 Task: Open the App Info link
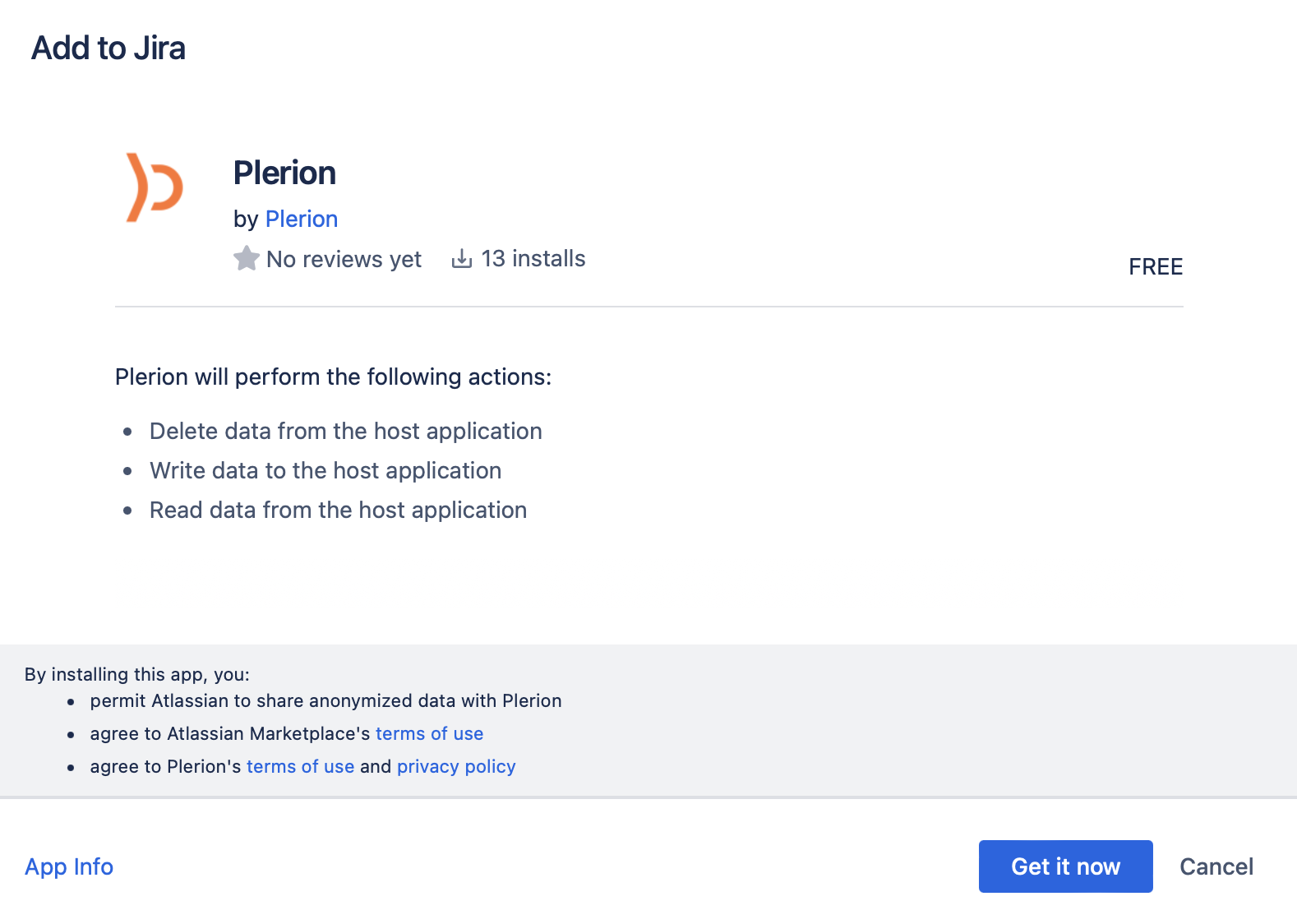pos(69,866)
